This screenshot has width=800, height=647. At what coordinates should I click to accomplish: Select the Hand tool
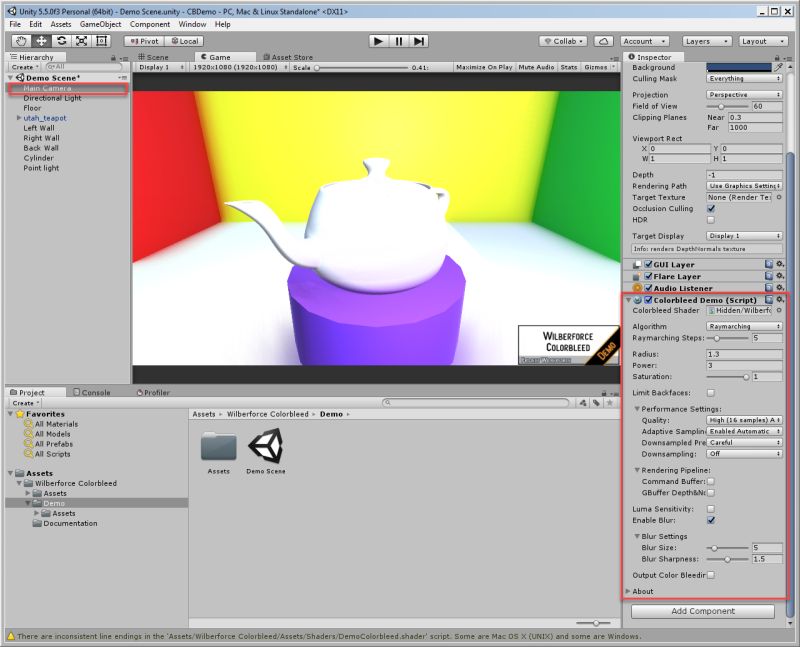pos(21,41)
